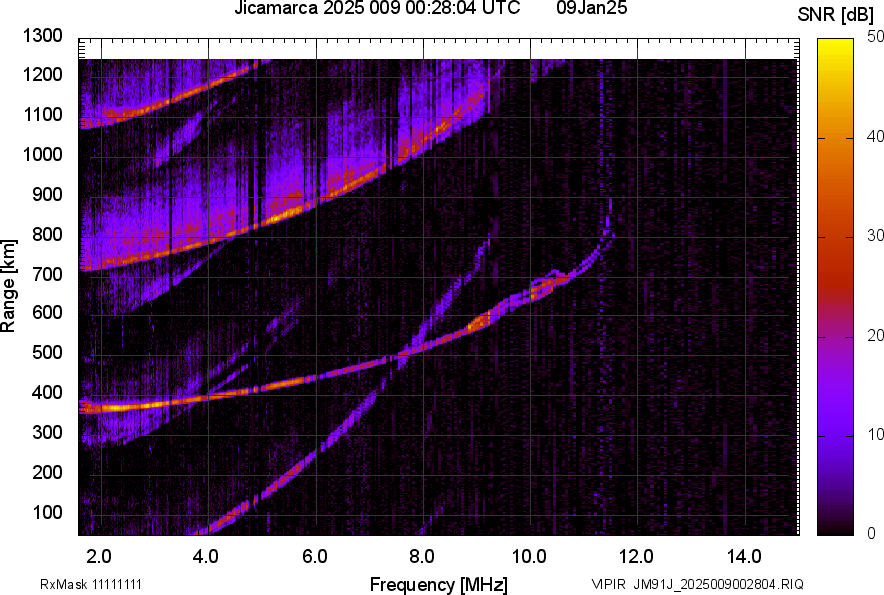
Task: Click the 8.0 frequency tick label
Action: click(x=423, y=557)
